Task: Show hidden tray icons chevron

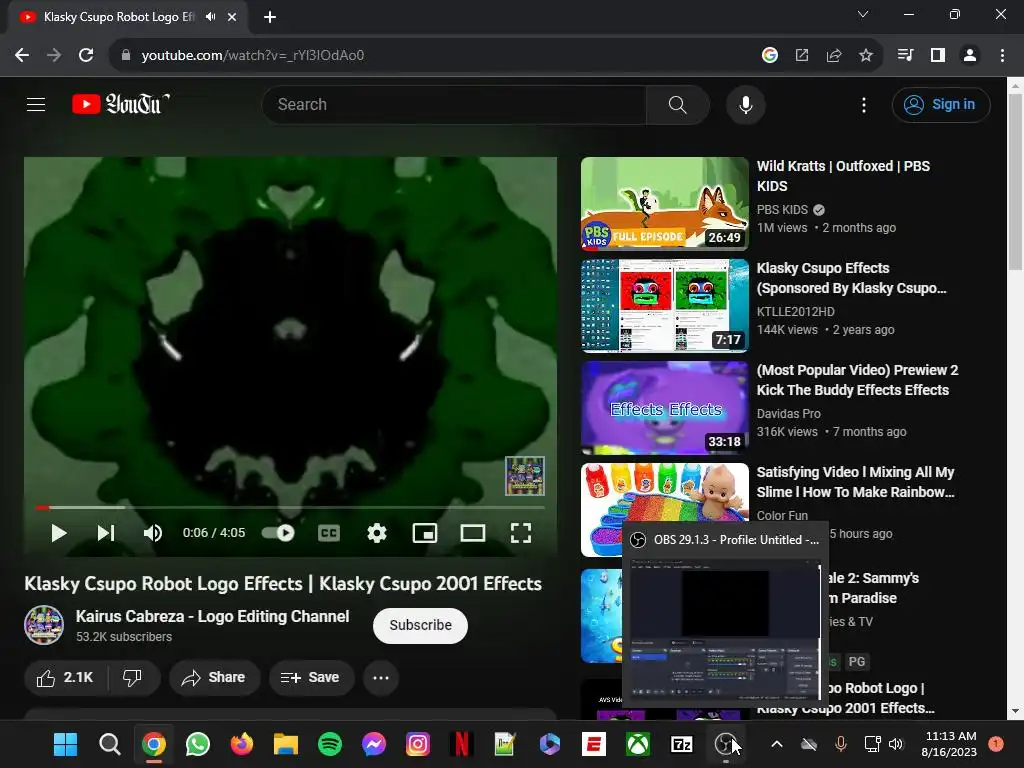Action: tap(777, 744)
